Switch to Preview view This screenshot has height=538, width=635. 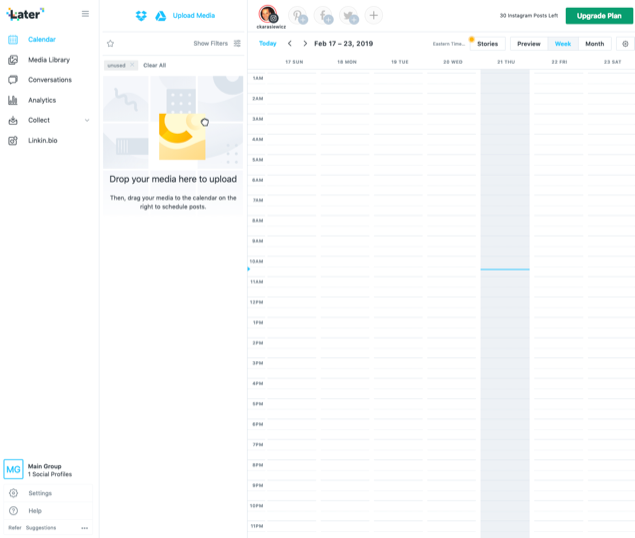[529, 44]
